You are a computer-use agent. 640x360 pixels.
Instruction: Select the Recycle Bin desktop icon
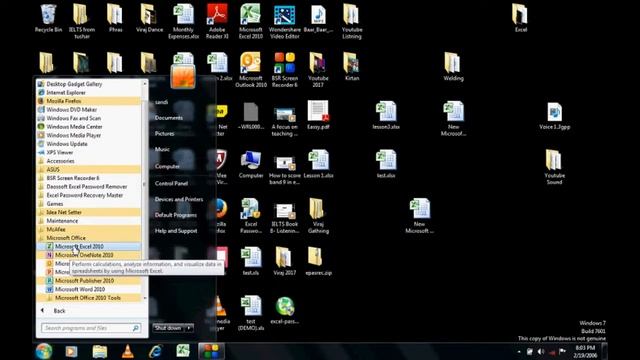48,19
